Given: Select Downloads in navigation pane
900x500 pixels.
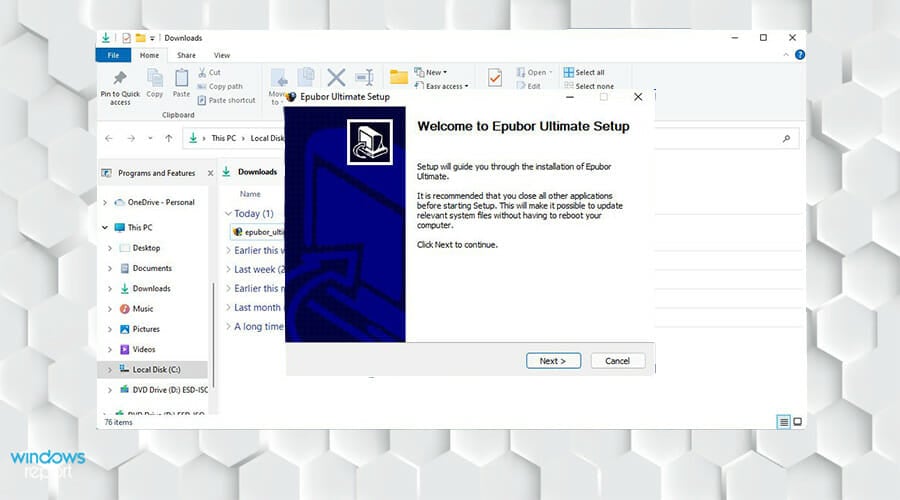Looking at the screenshot, I should (x=151, y=288).
